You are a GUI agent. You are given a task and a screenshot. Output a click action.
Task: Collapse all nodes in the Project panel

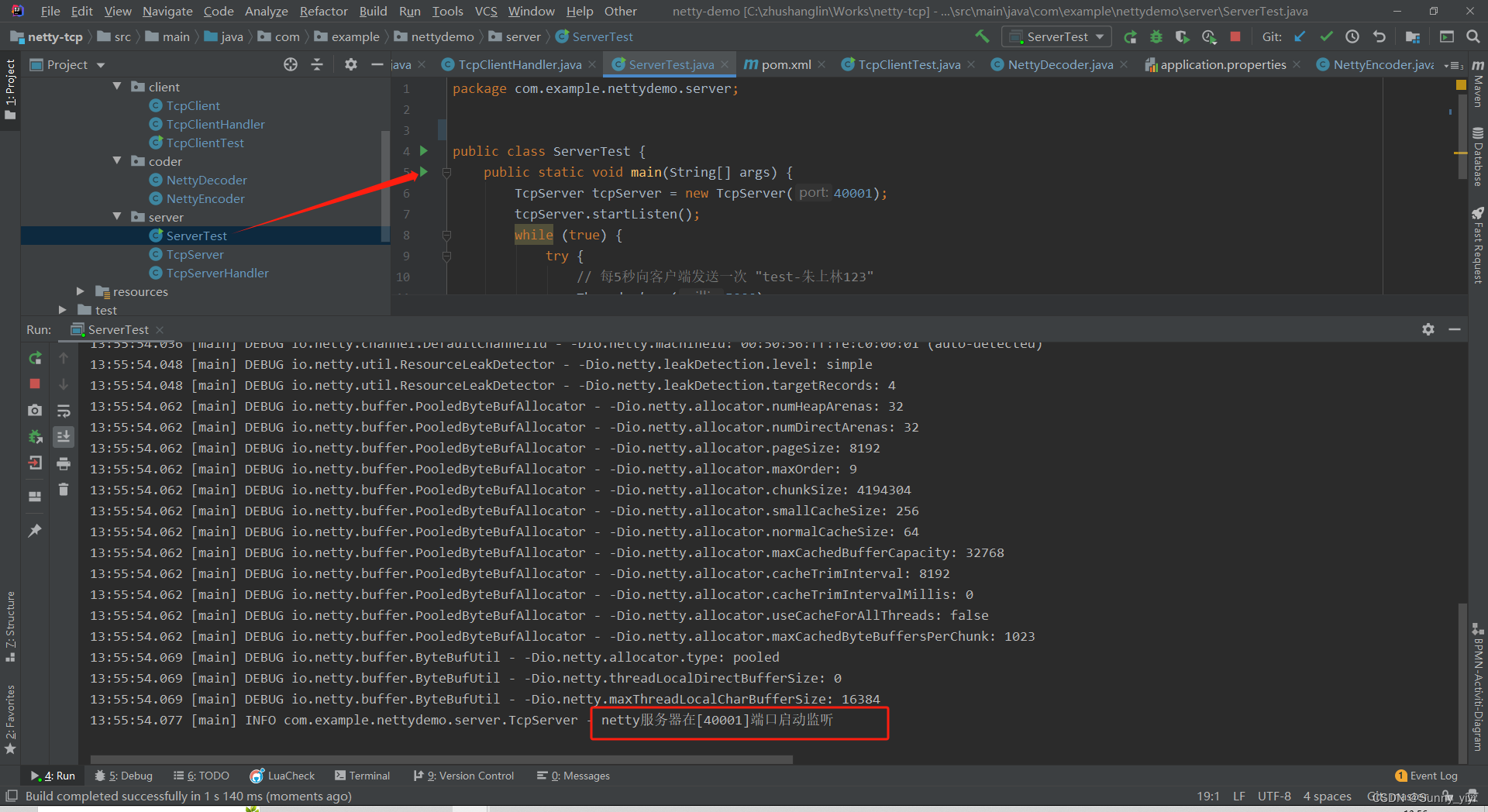tap(317, 64)
